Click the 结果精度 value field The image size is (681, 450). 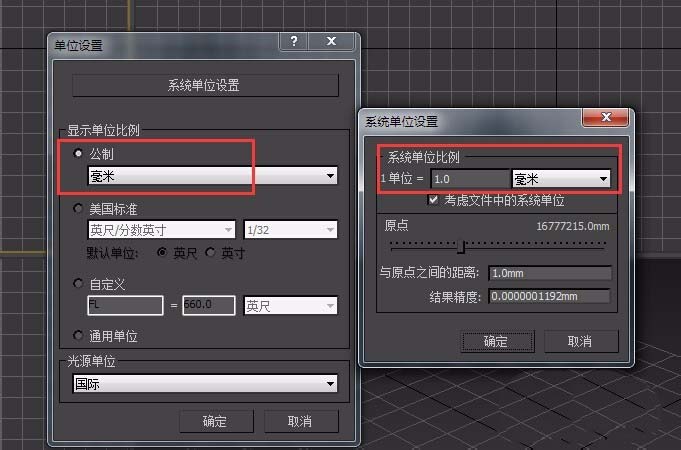pos(549,297)
